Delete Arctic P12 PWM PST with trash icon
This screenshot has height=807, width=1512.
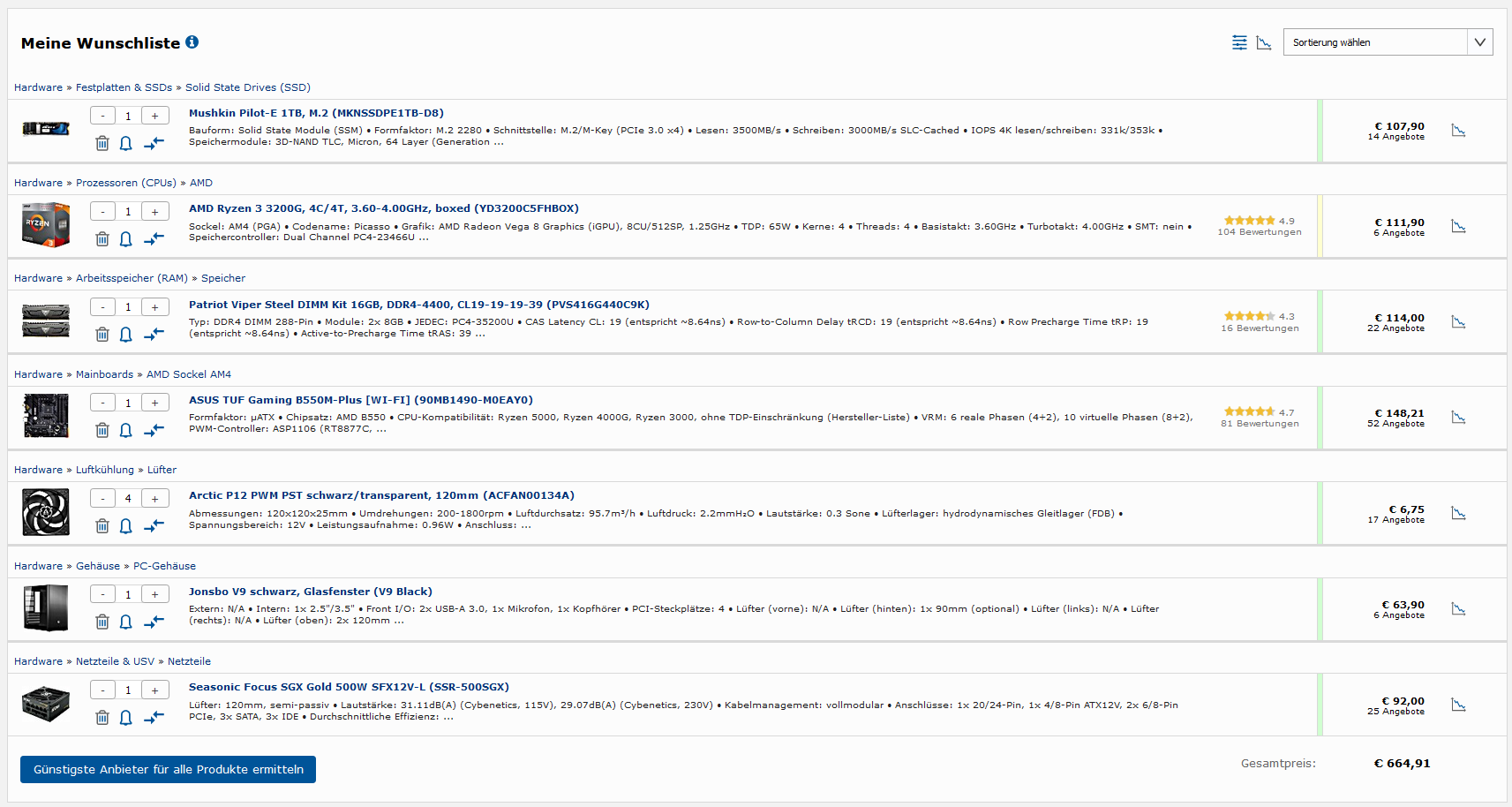102,525
